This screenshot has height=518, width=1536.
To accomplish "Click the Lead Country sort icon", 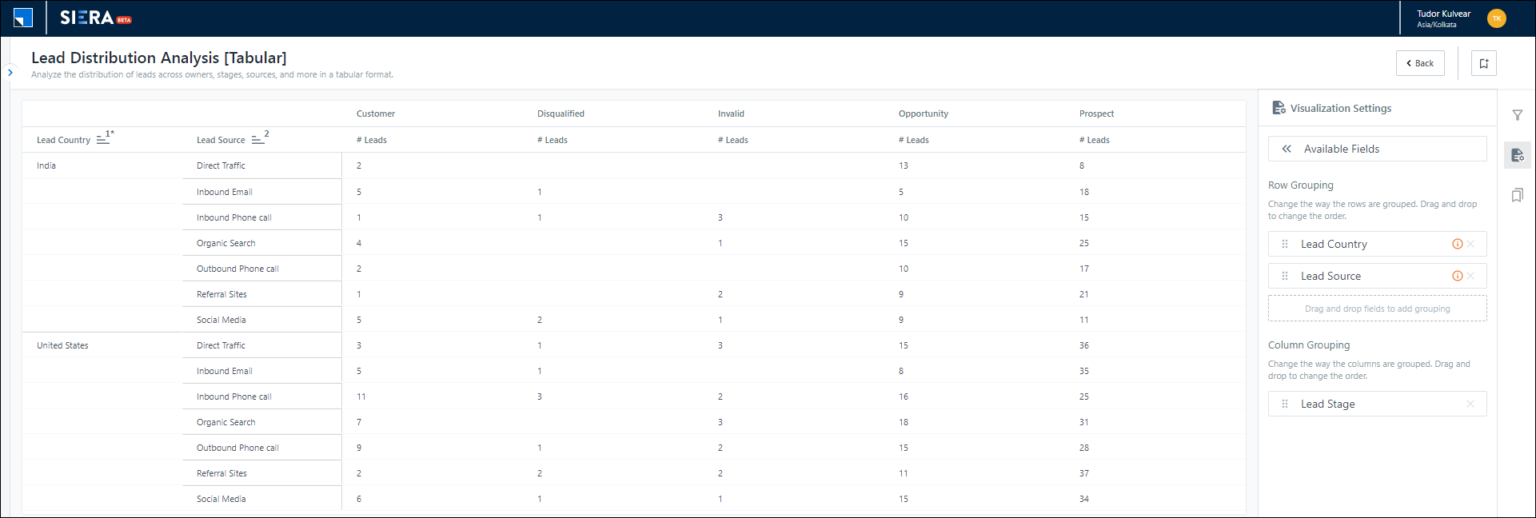I will 103,140.
